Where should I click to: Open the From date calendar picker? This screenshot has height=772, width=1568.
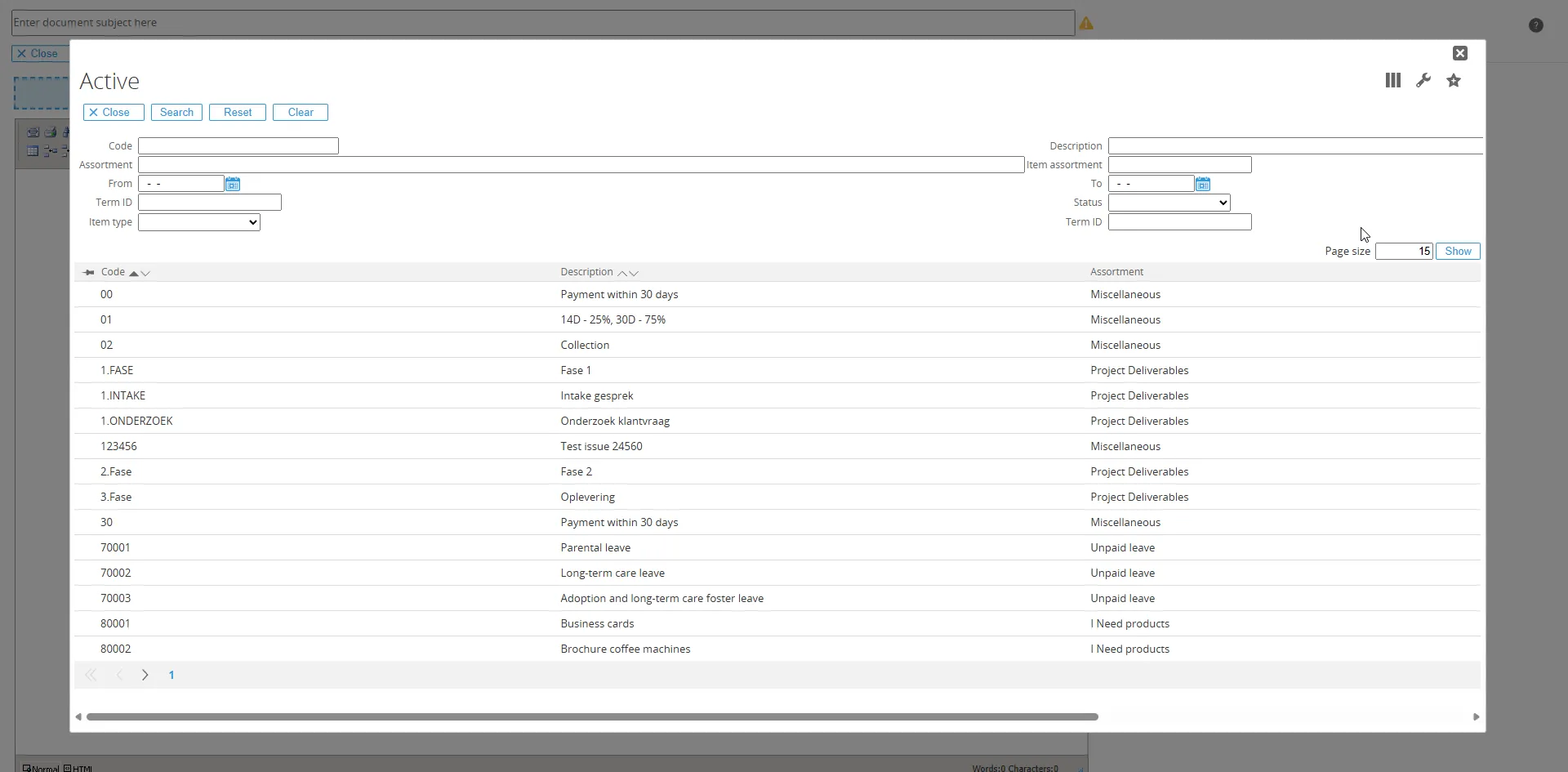coord(233,184)
